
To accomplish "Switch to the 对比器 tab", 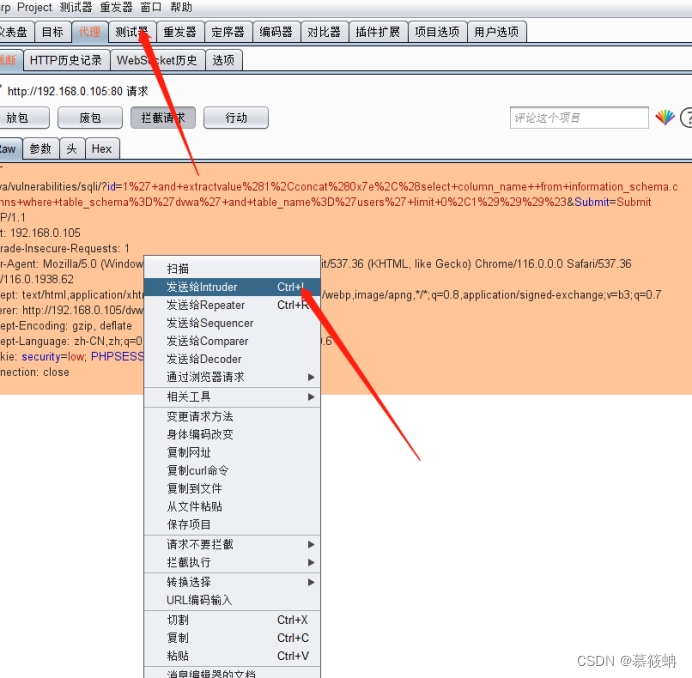I will [324, 32].
